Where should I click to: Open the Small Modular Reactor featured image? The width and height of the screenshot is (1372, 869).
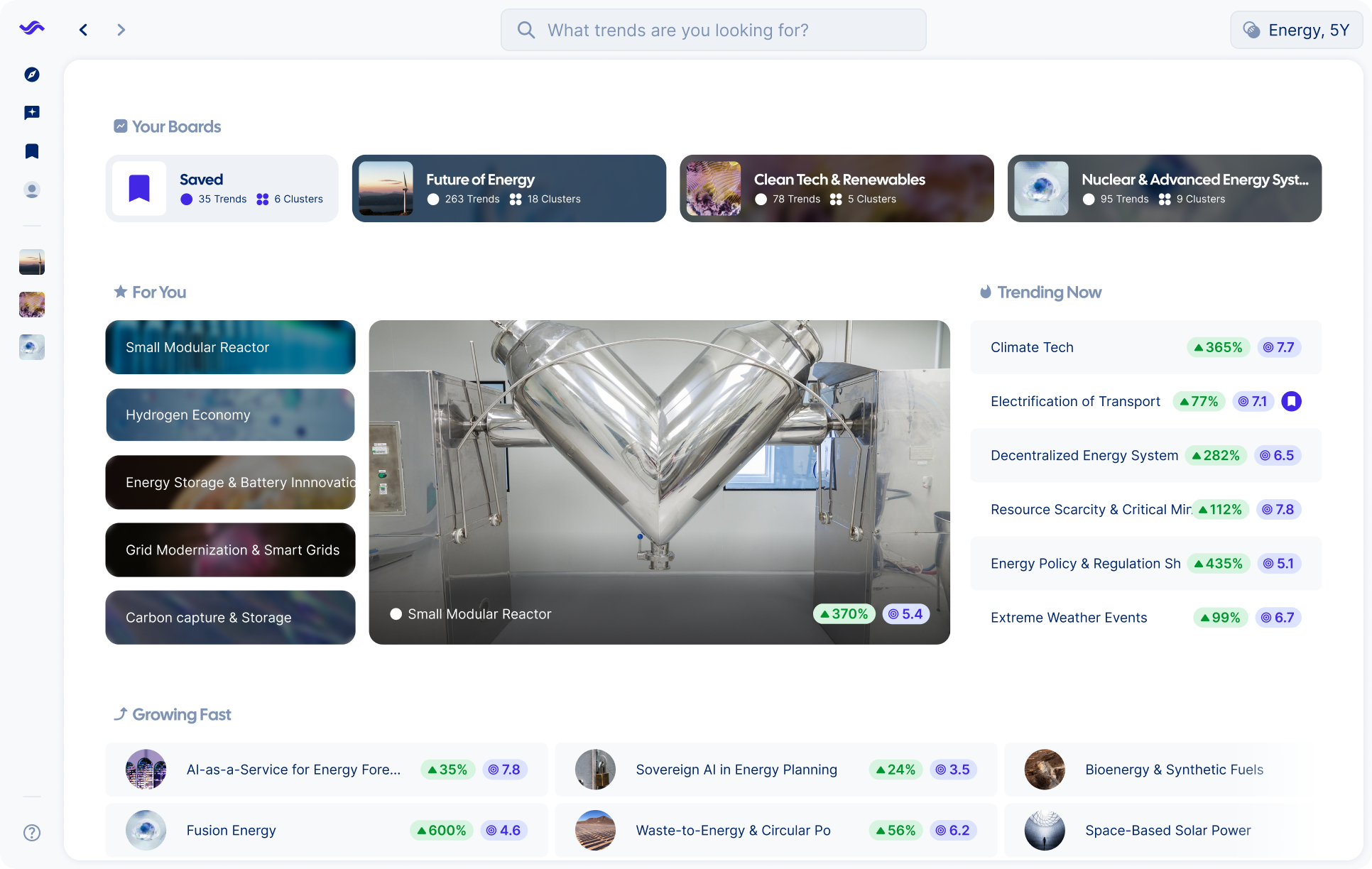[x=659, y=483]
